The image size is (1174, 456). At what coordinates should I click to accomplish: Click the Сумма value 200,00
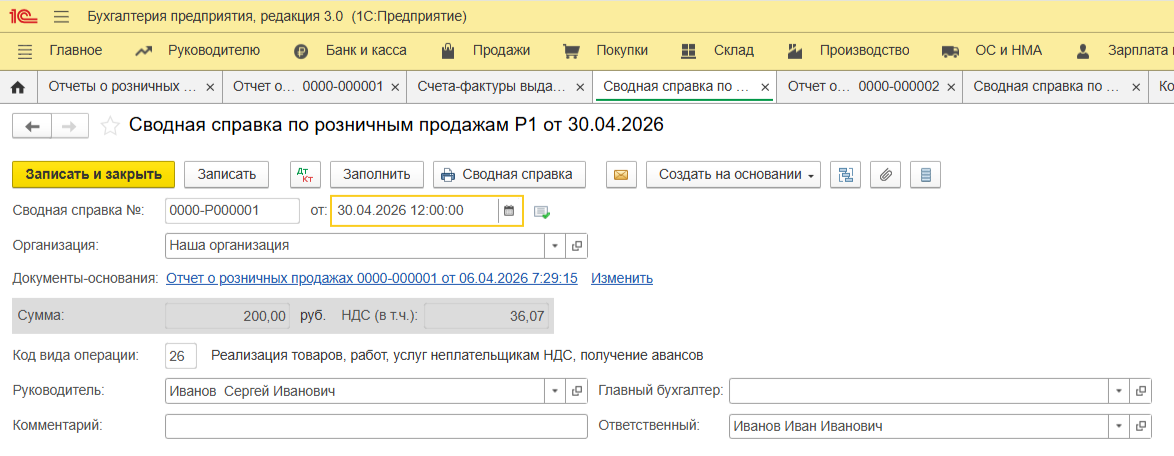tap(228, 316)
